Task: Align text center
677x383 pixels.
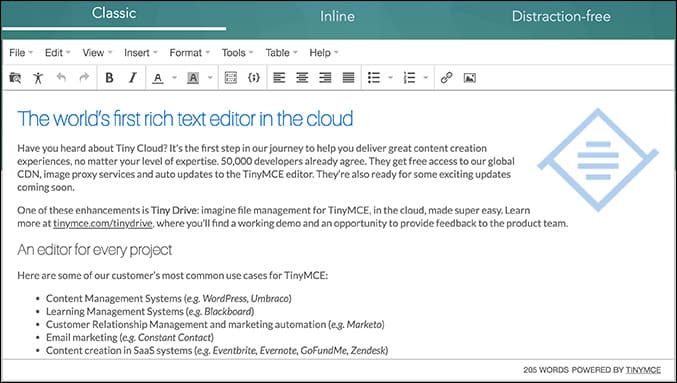Action: [x=302, y=78]
